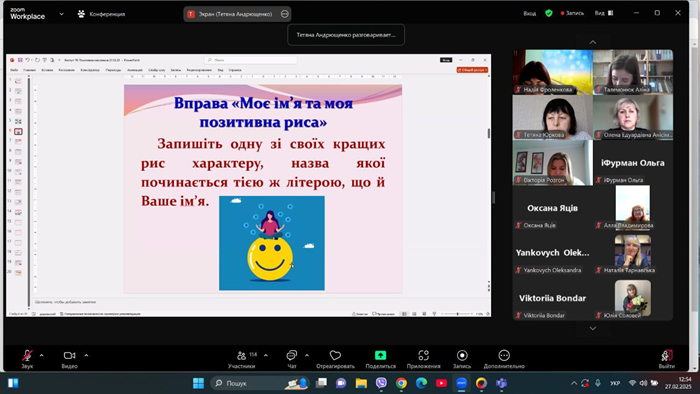Click the Выйти leave meeting button

click(667, 359)
